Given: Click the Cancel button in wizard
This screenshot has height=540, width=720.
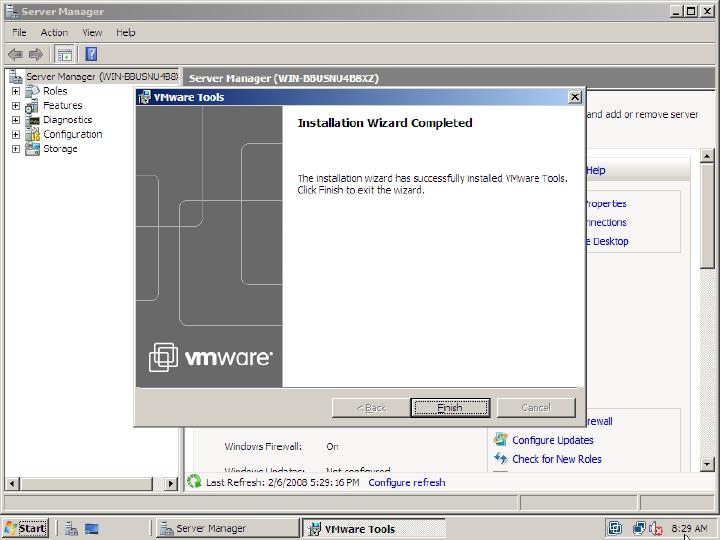Looking at the screenshot, I should pyautogui.click(x=536, y=408).
